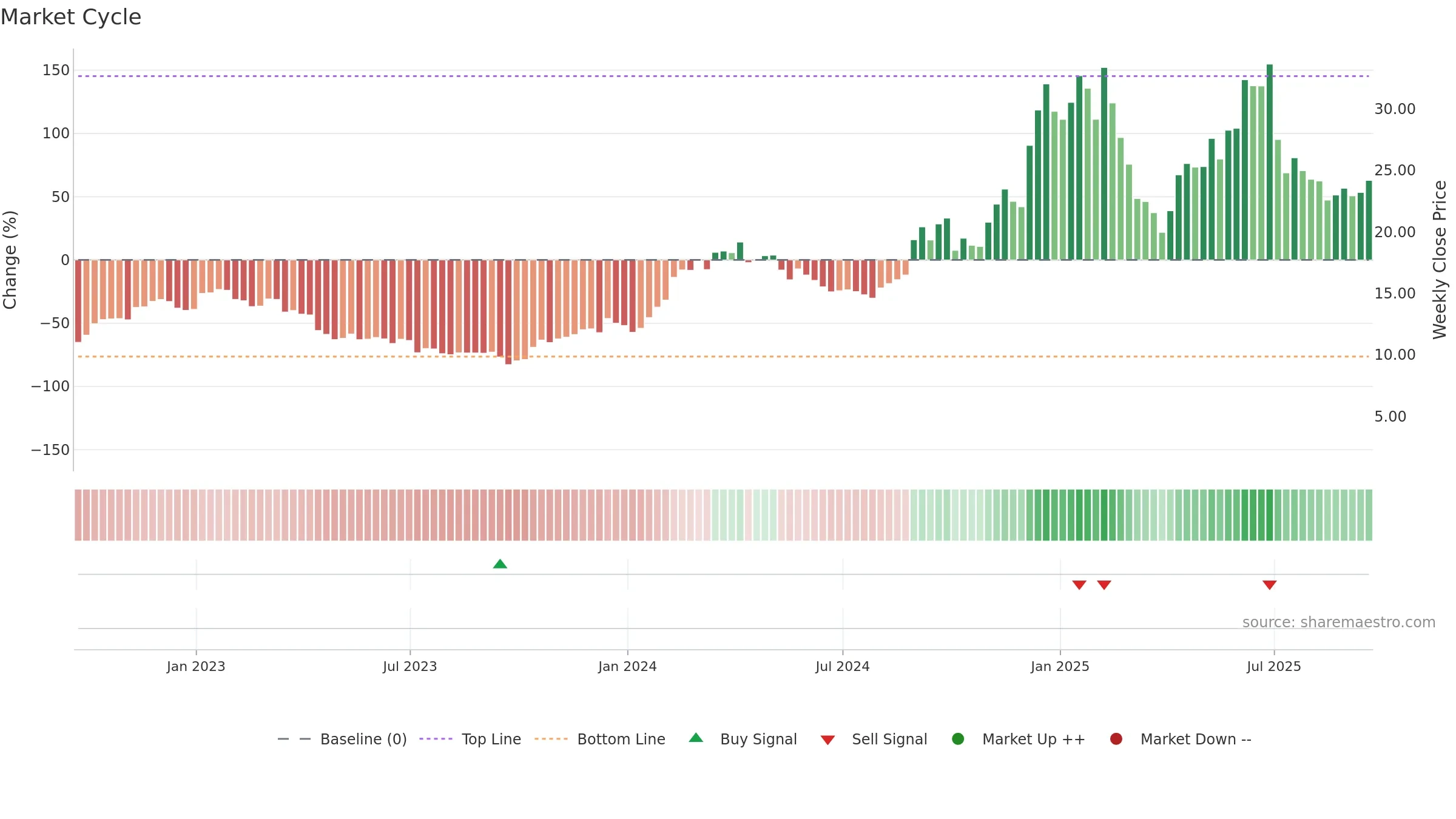Click the 150 left axis tick label
Viewport: 1456px width, 819px height.
(x=56, y=70)
